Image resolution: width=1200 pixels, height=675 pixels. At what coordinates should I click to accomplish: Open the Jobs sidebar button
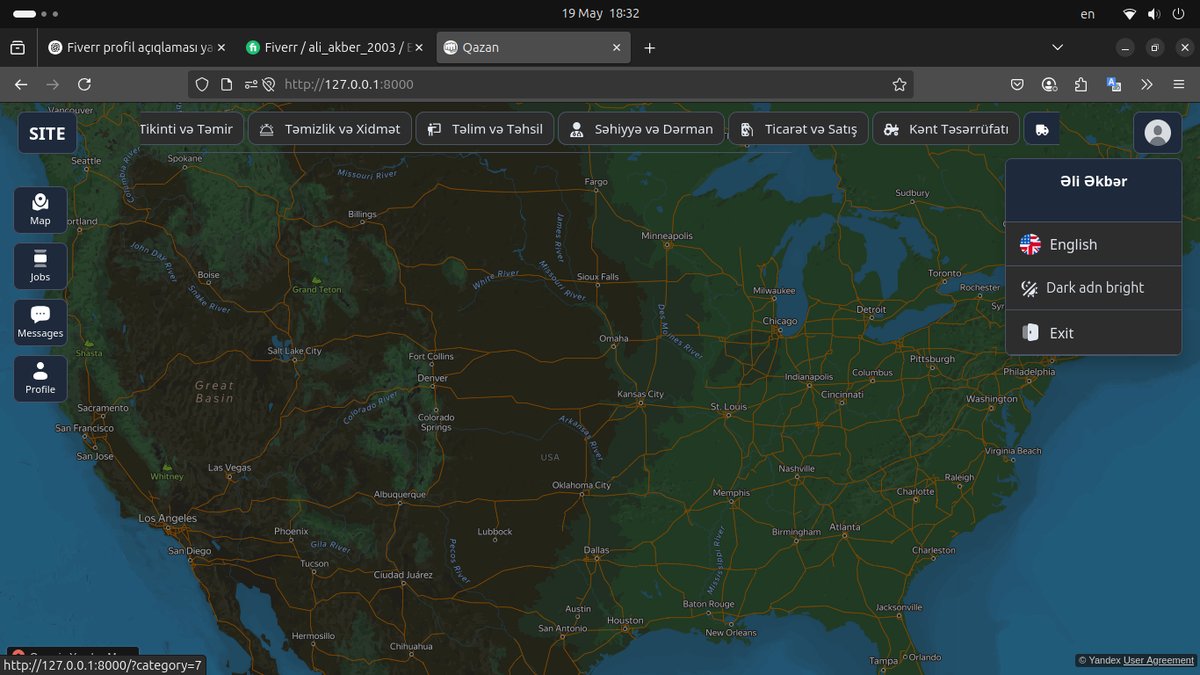point(40,266)
